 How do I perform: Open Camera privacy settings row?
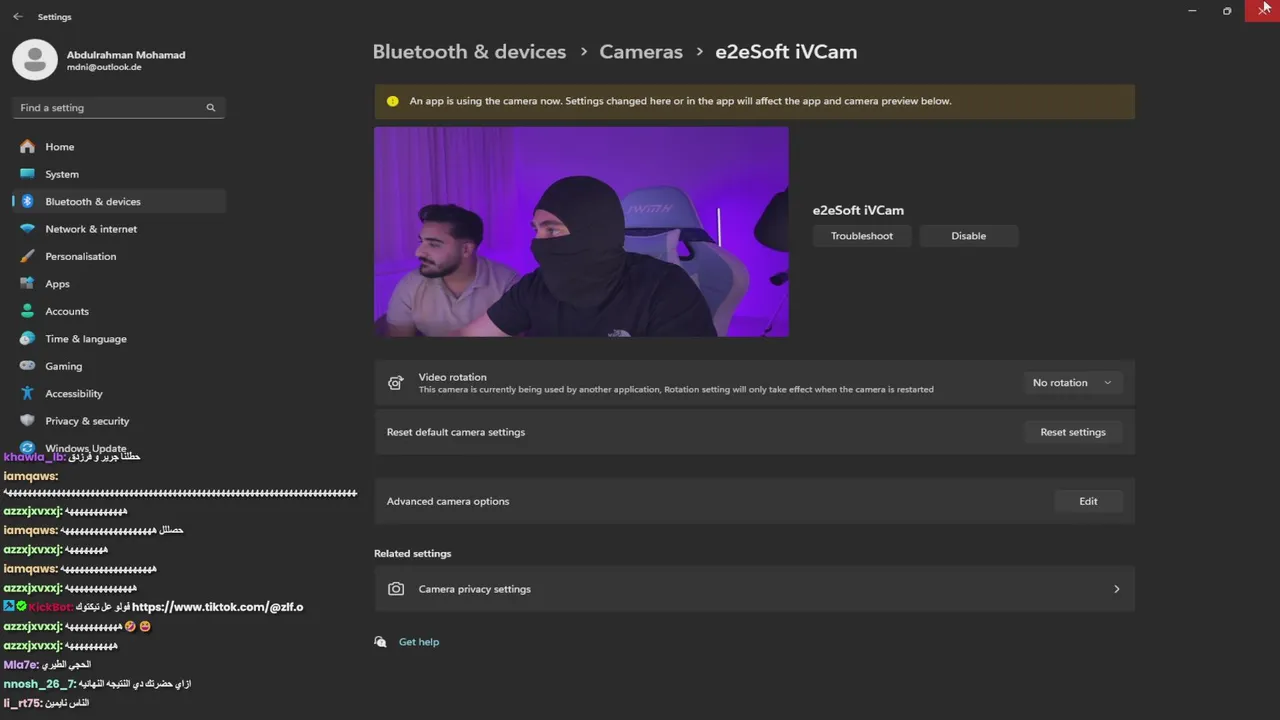754,589
